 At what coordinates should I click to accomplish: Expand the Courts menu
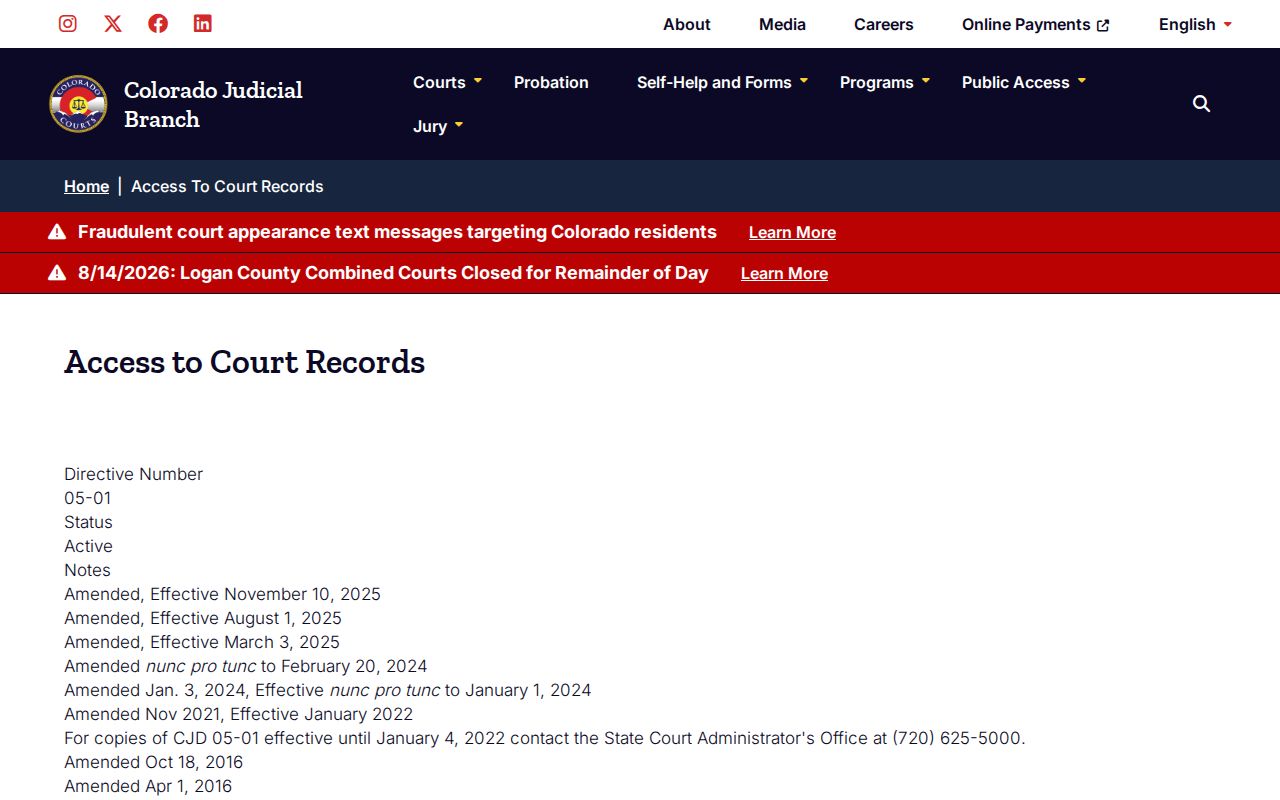447,82
